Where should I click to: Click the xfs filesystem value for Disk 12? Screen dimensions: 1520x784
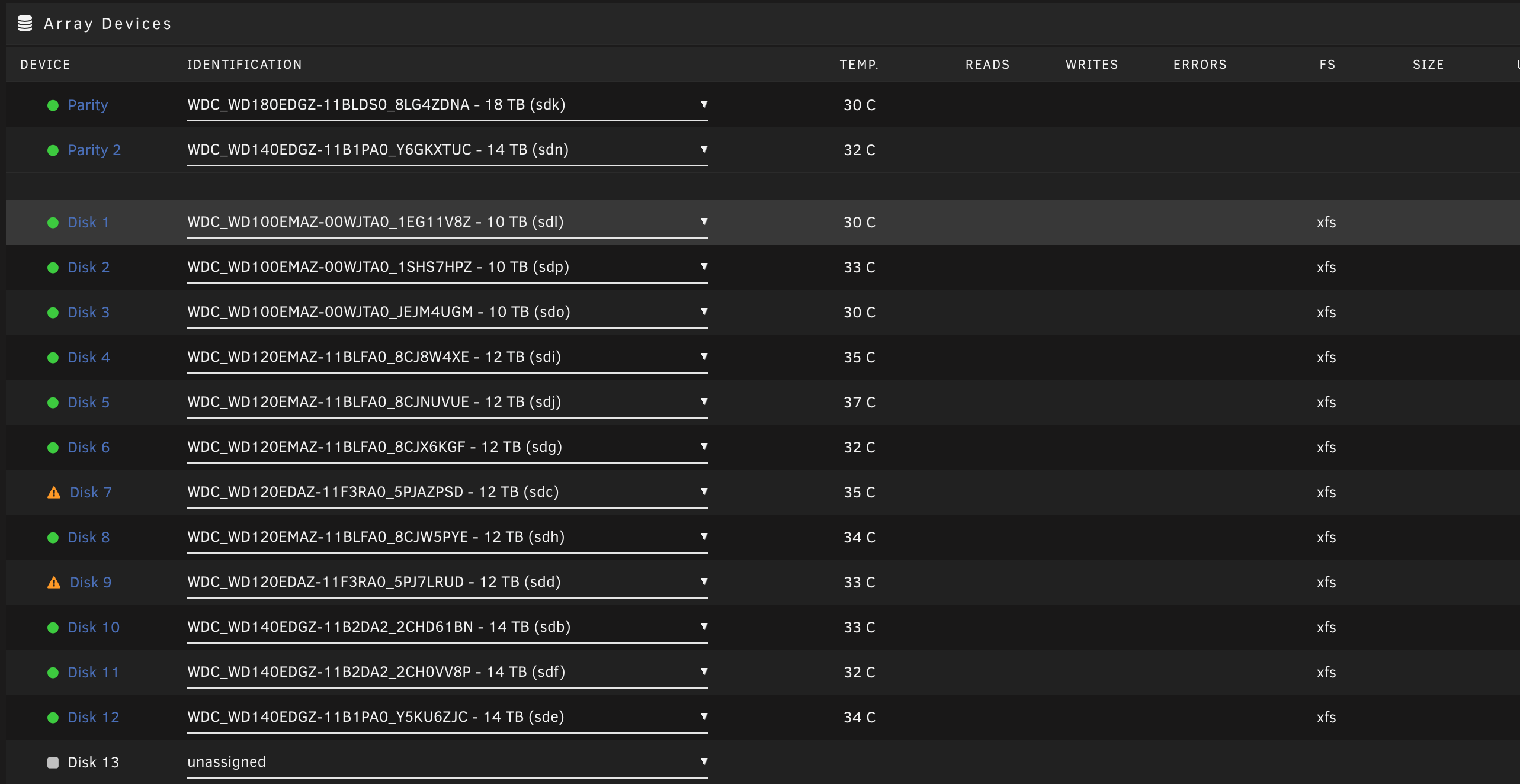[1326, 718]
